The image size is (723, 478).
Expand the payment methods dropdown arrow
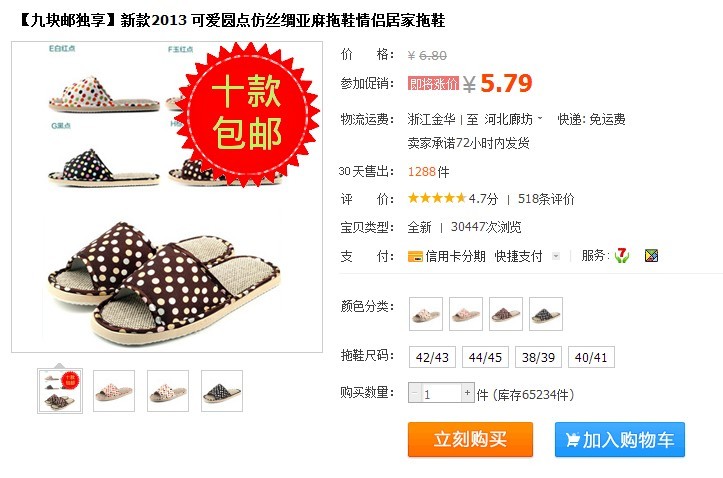[x=556, y=256]
